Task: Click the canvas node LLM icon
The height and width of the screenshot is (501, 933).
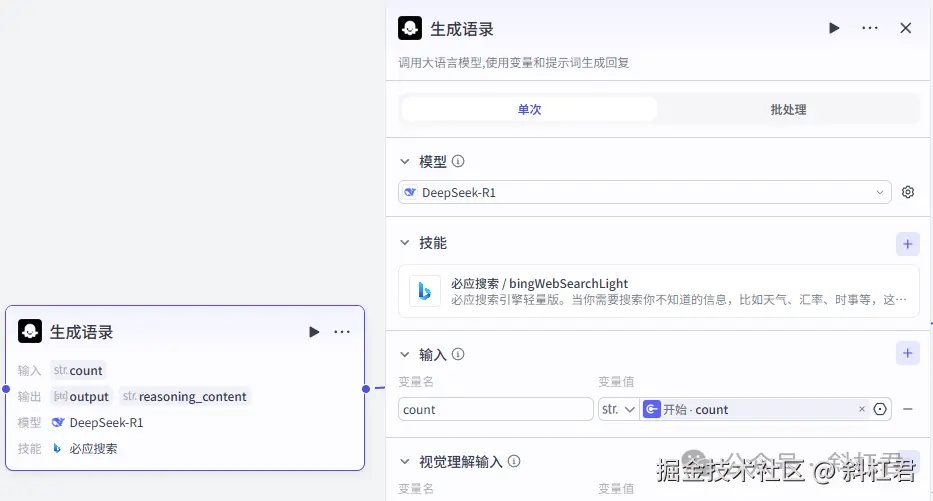Action: click(x=30, y=331)
